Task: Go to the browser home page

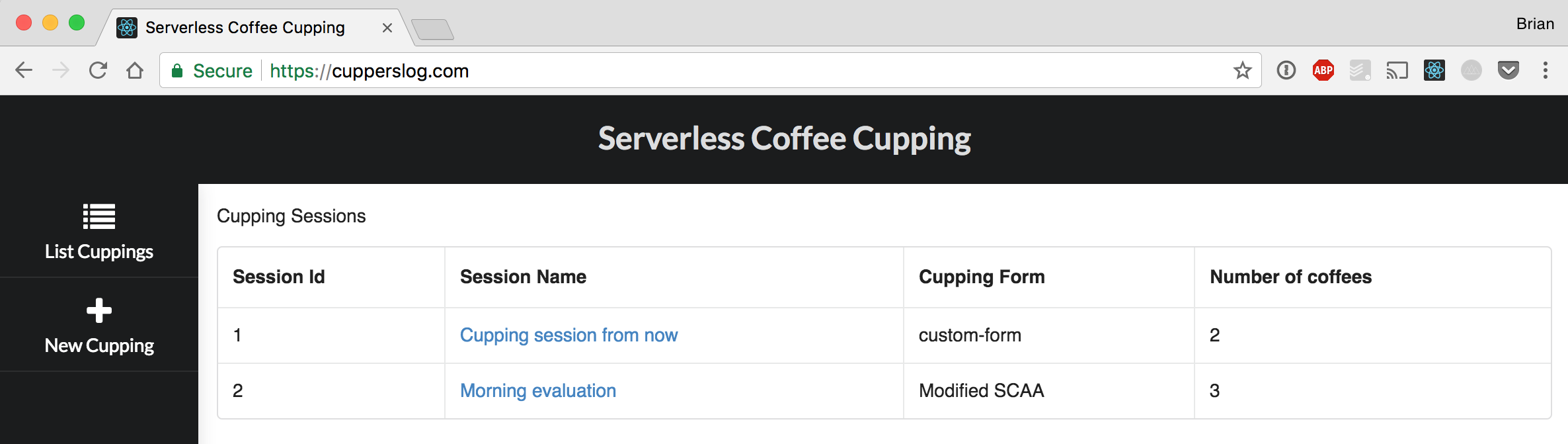Action: tap(135, 70)
